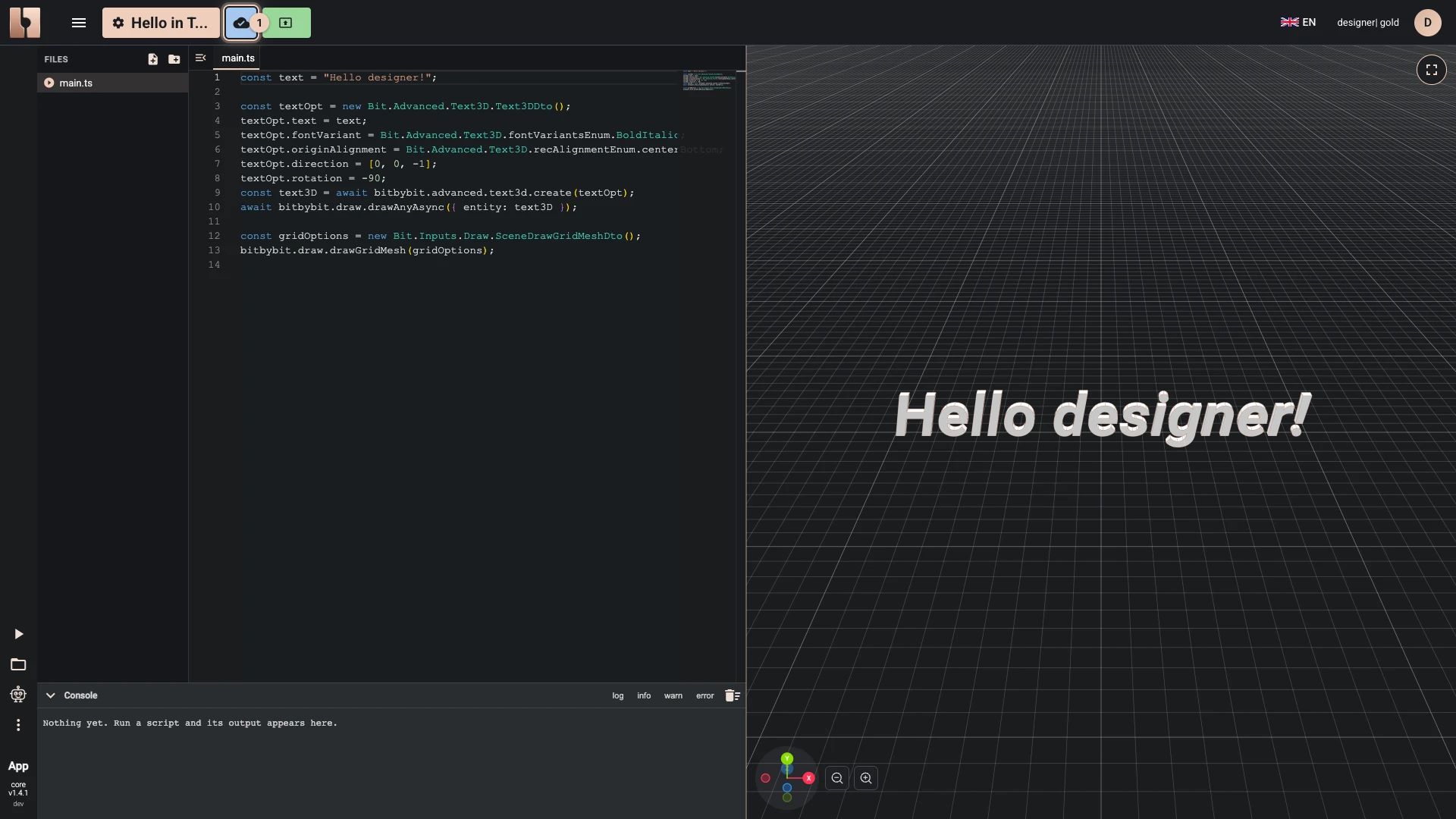This screenshot has width=1456, height=819.
Task: Toggle the info console filter
Action: (644, 695)
